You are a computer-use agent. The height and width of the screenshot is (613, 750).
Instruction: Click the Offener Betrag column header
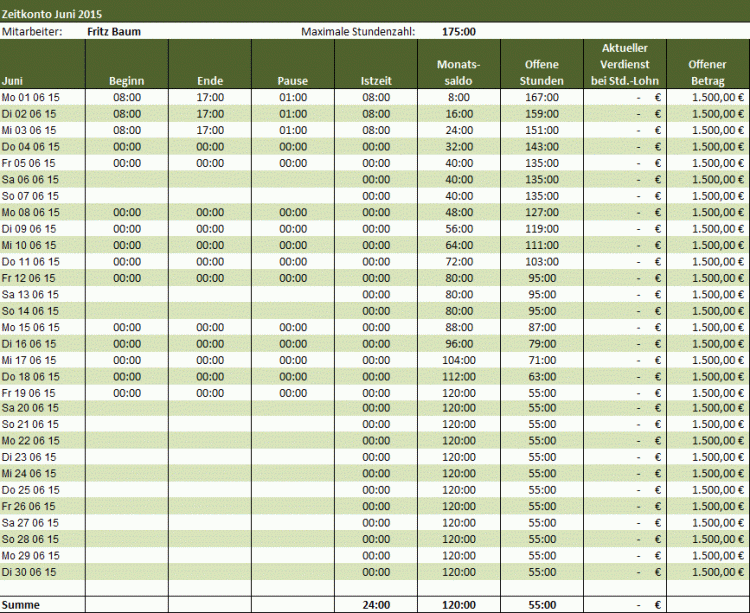coord(708,72)
